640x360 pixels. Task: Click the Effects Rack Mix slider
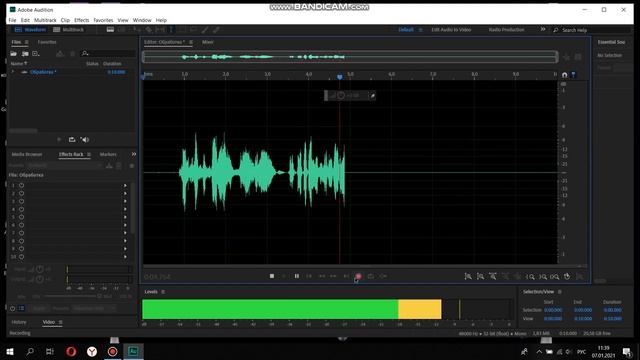71,296
